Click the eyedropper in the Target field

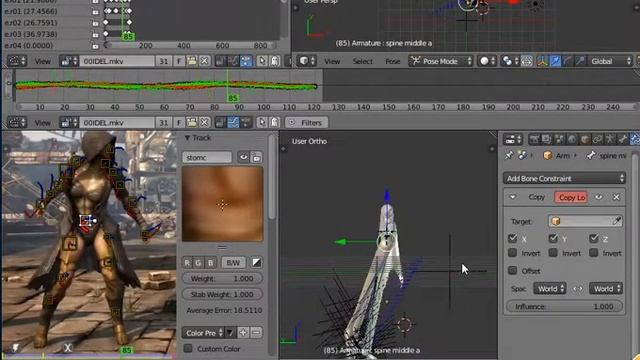(617, 221)
